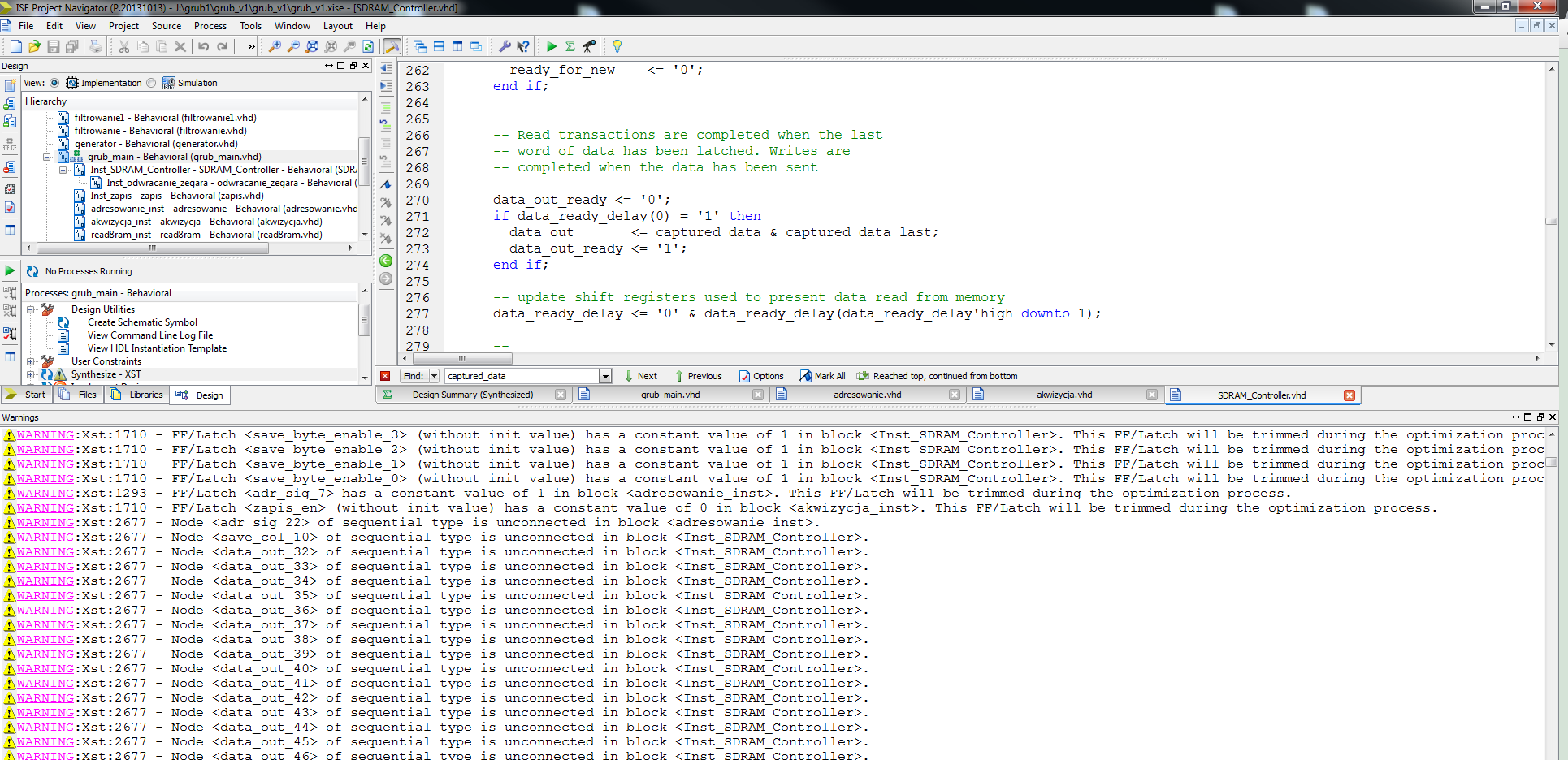Click the Open file folder icon
The height and width of the screenshot is (760, 1568).
(x=34, y=46)
